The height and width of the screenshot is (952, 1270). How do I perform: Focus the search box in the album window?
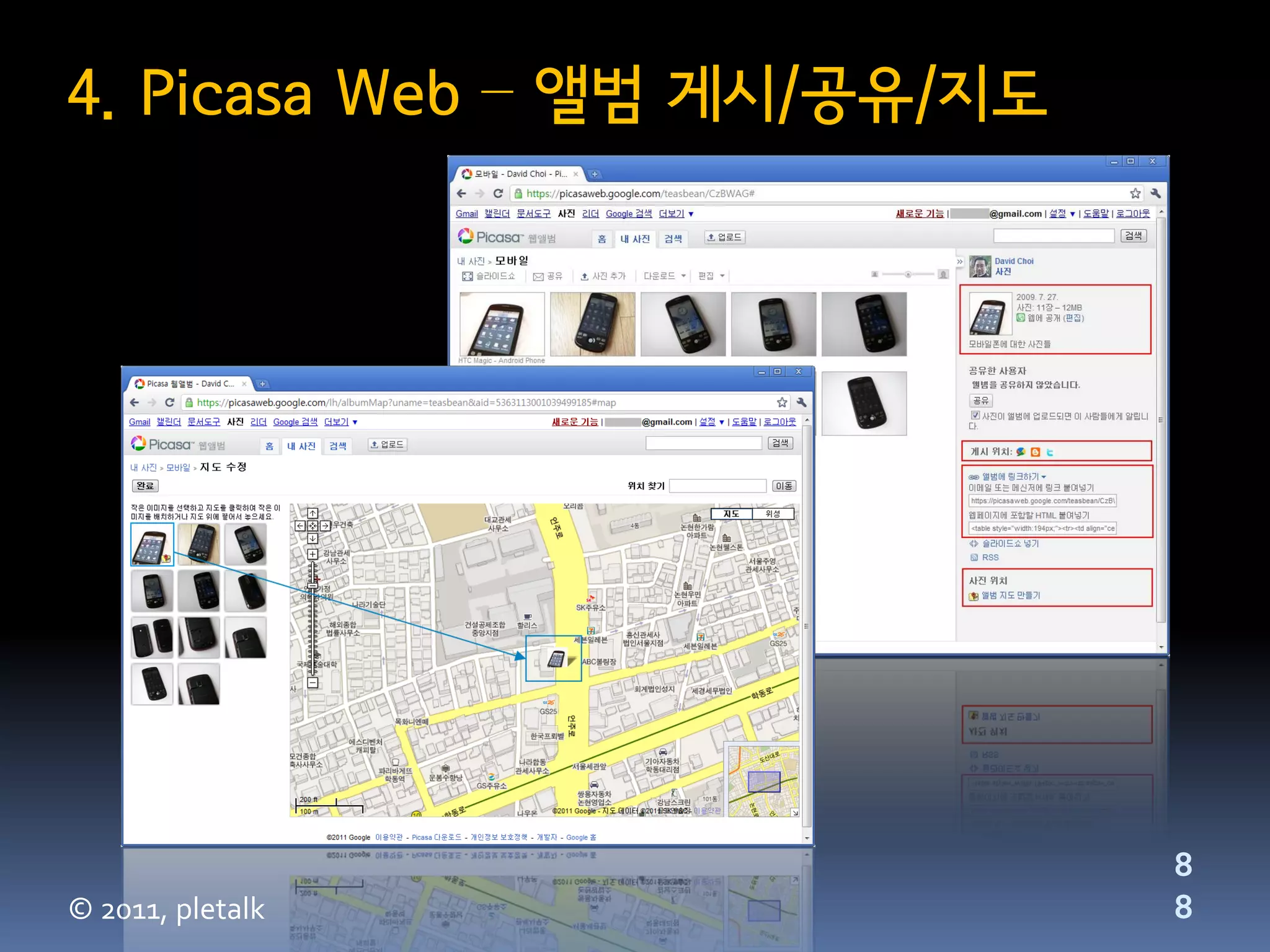pos(1054,236)
